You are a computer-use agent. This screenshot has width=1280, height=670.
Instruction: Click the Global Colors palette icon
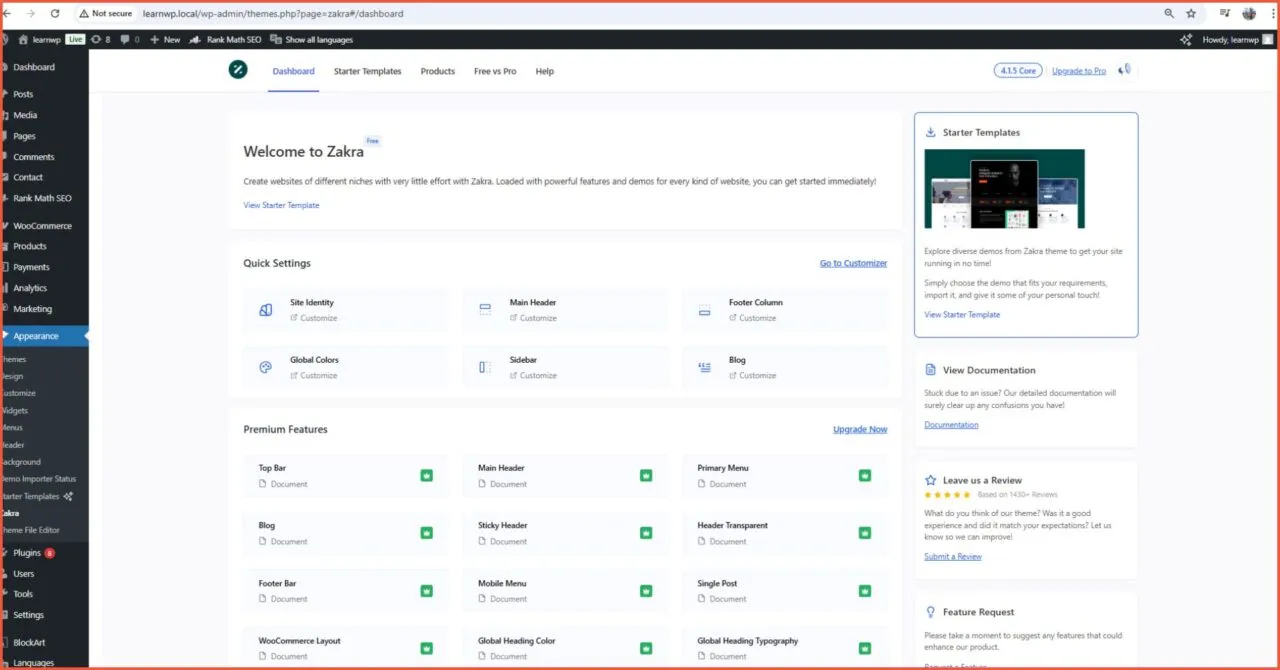[265, 367]
